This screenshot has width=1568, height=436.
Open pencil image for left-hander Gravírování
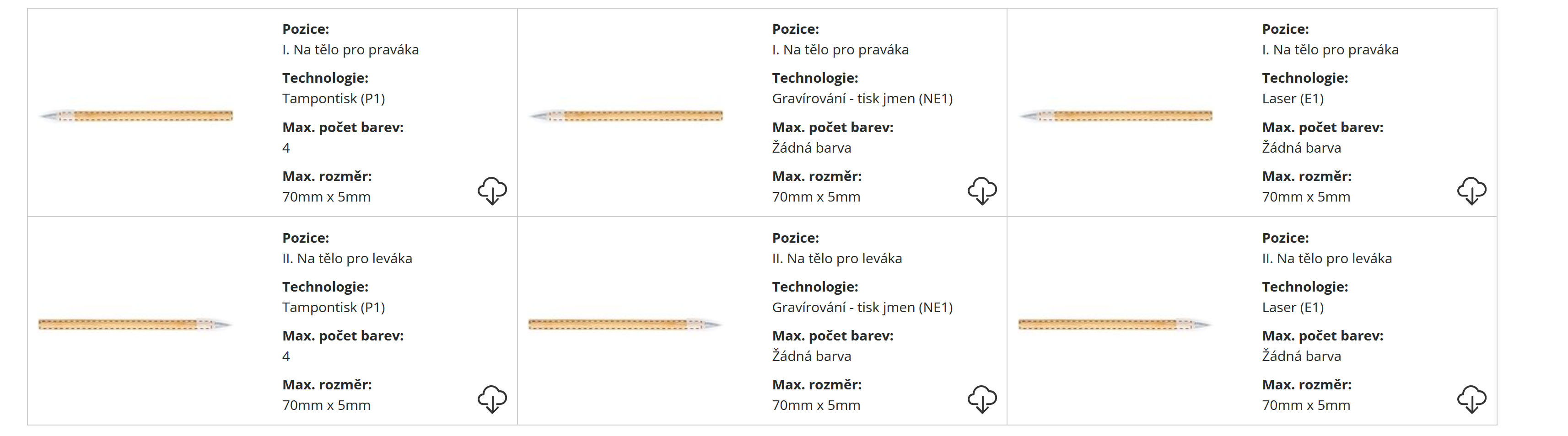point(625,324)
